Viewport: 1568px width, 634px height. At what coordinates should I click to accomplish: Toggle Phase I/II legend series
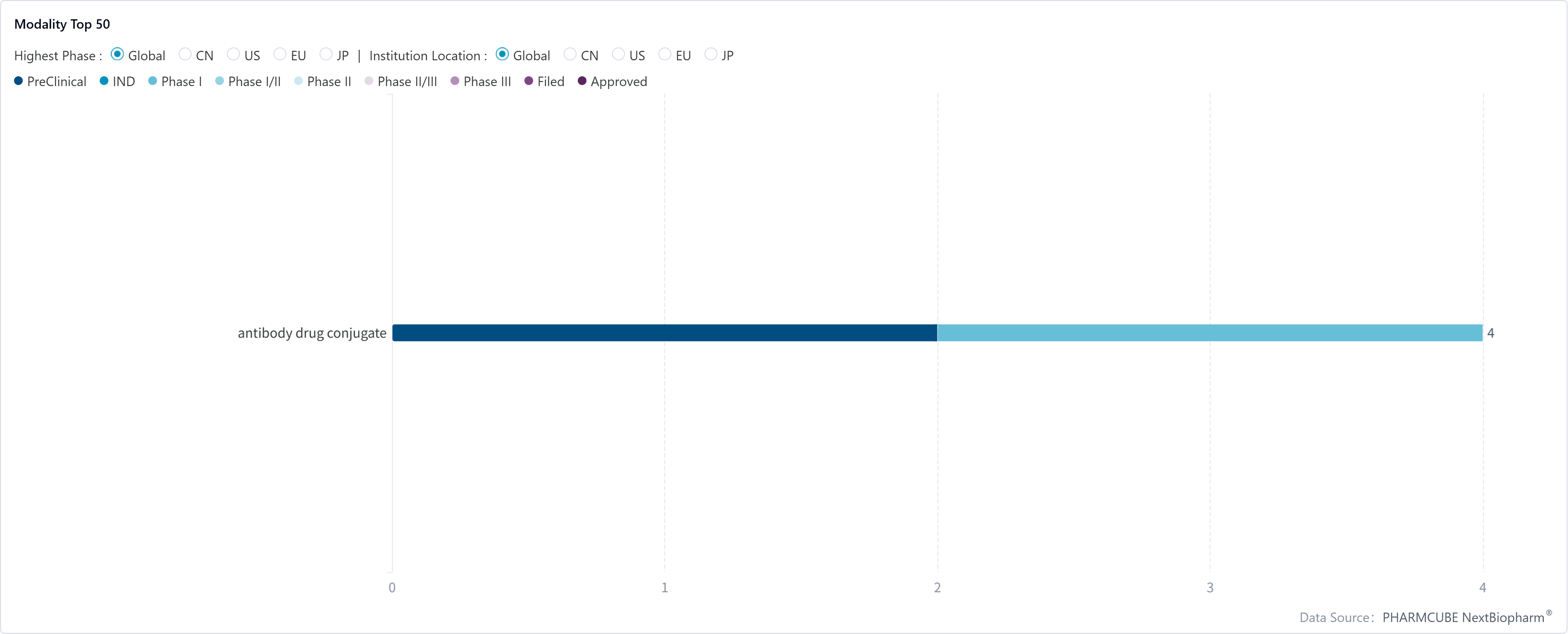coord(248,82)
